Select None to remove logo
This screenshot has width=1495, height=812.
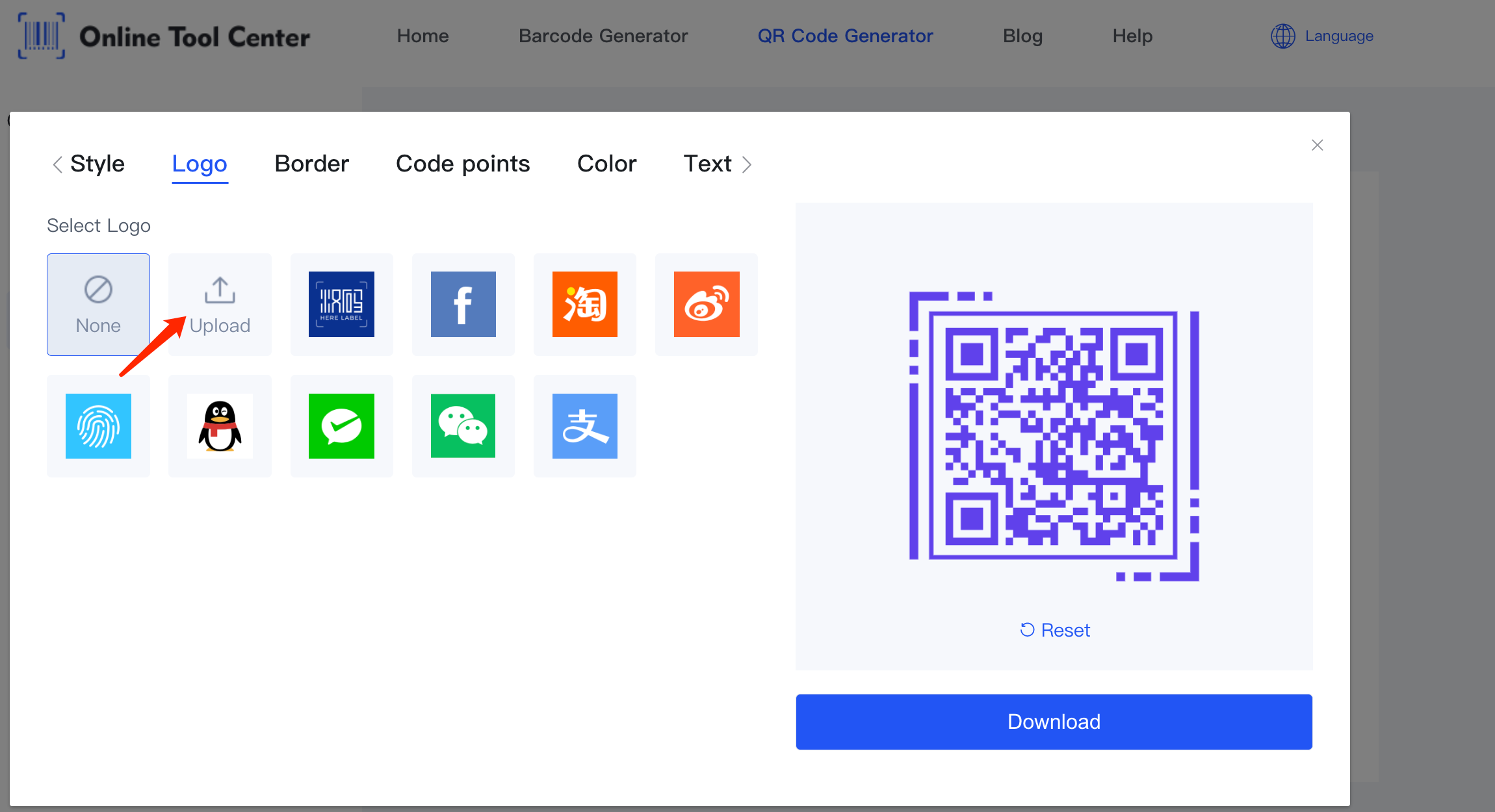99,304
